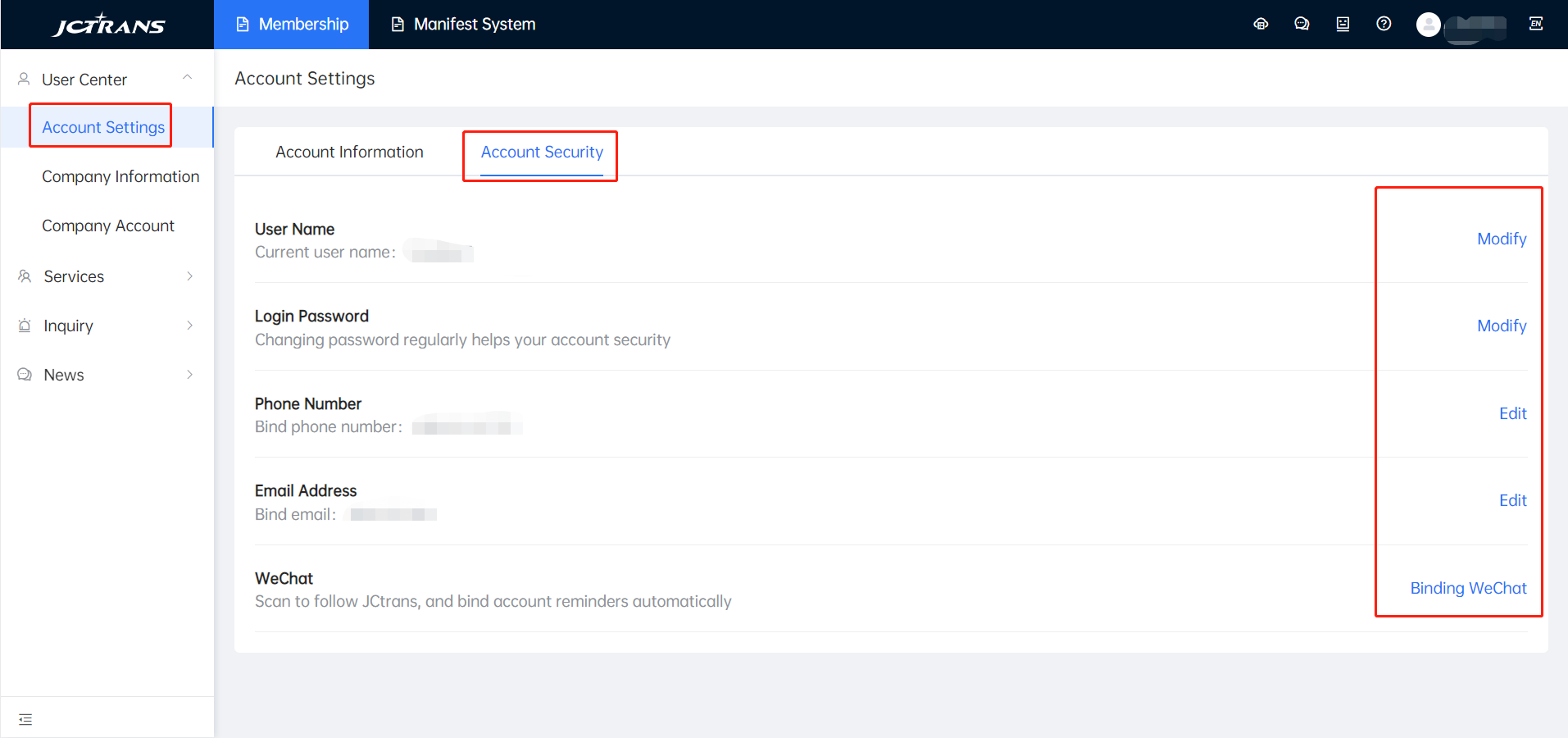This screenshot has height=738, width=1568.
Task: Open the Manifest System top menu
Action: (463, 25)
